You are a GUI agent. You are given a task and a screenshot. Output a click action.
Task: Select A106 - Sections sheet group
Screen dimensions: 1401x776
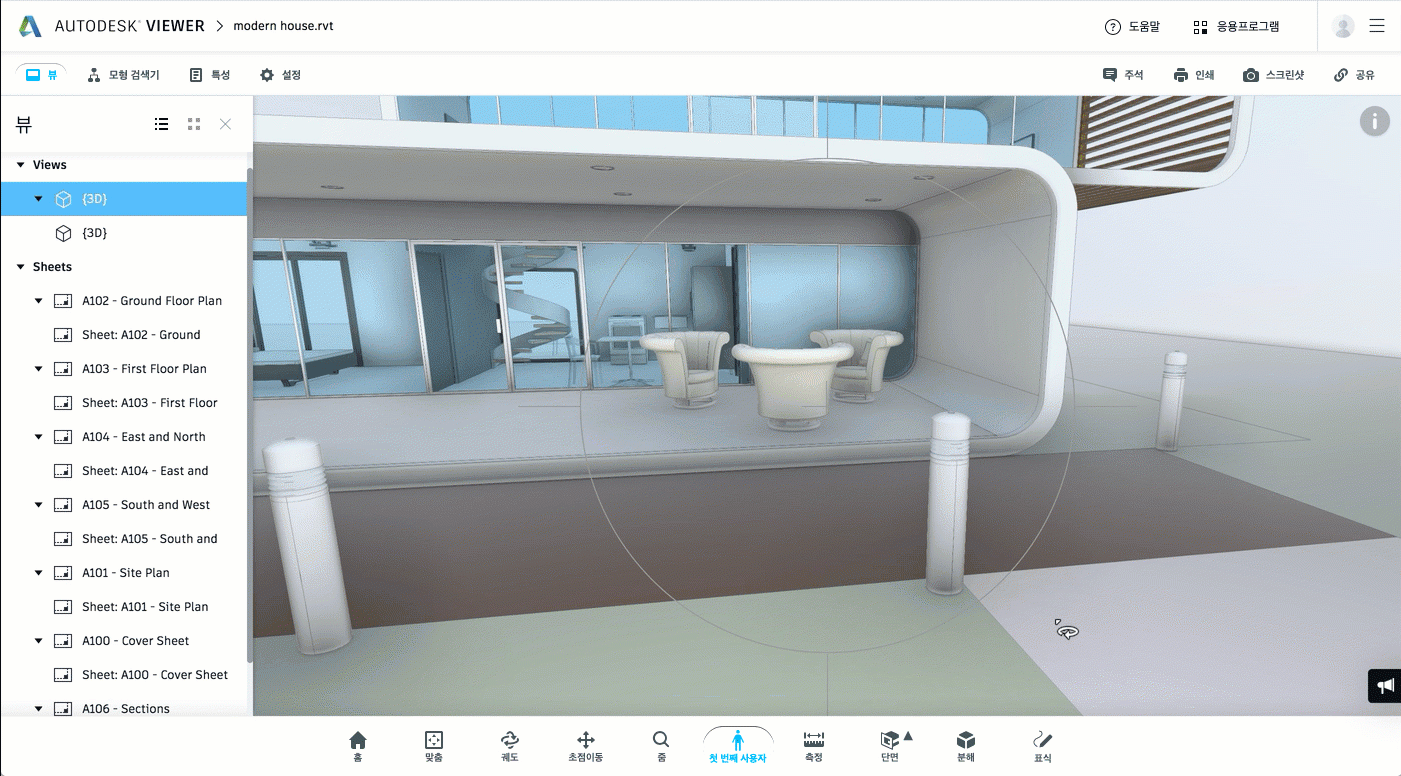click(x=124, y=707)
